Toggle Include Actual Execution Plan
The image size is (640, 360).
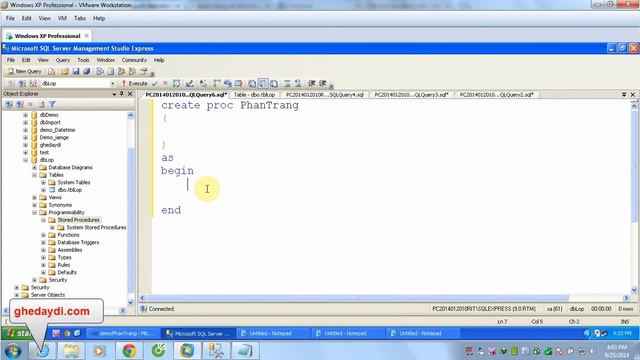pyautogui.click(x=217, y=83)
